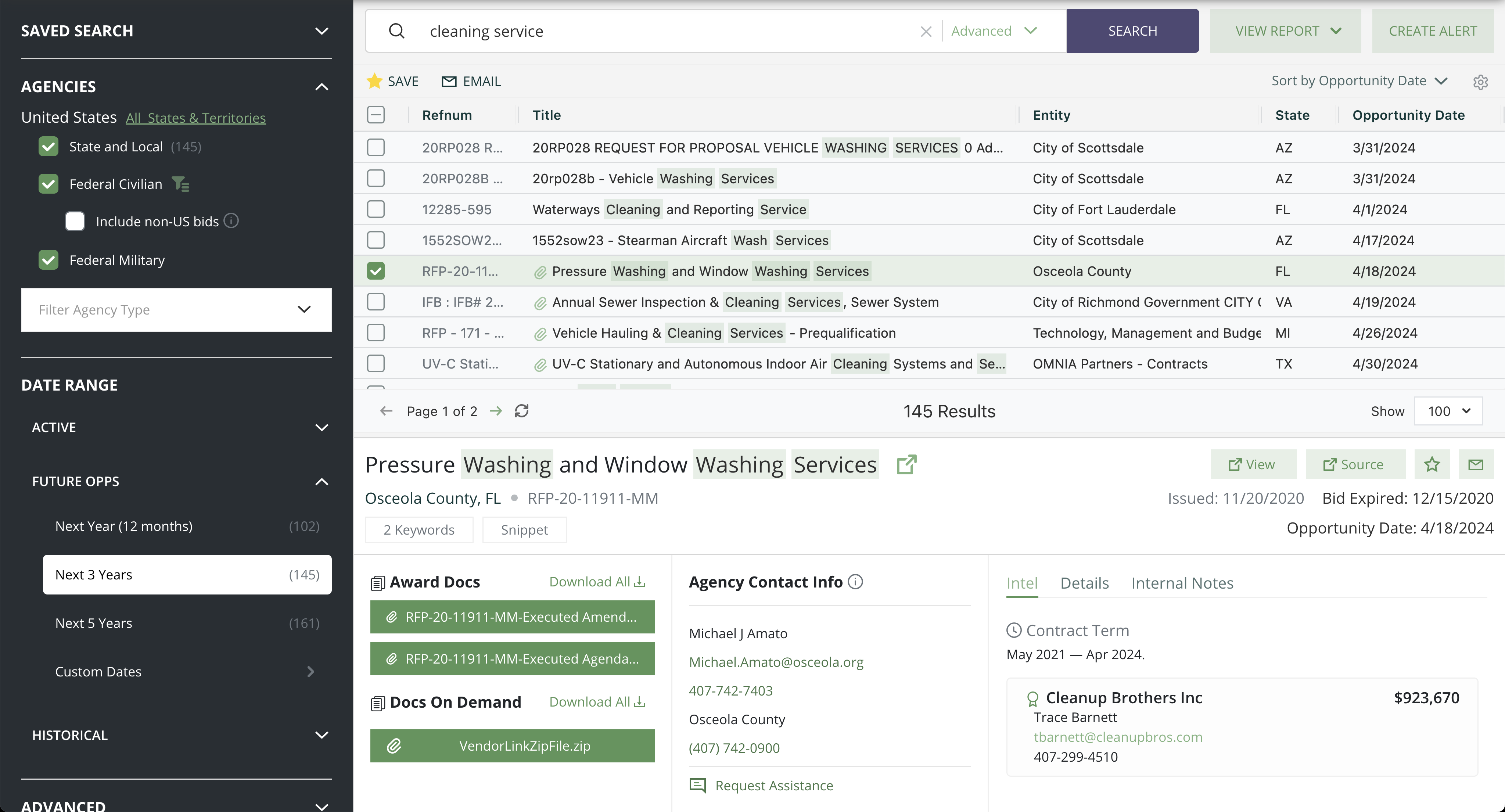Enable Include non-US bids checkbox
The image size is (1505, 812).
75,222
